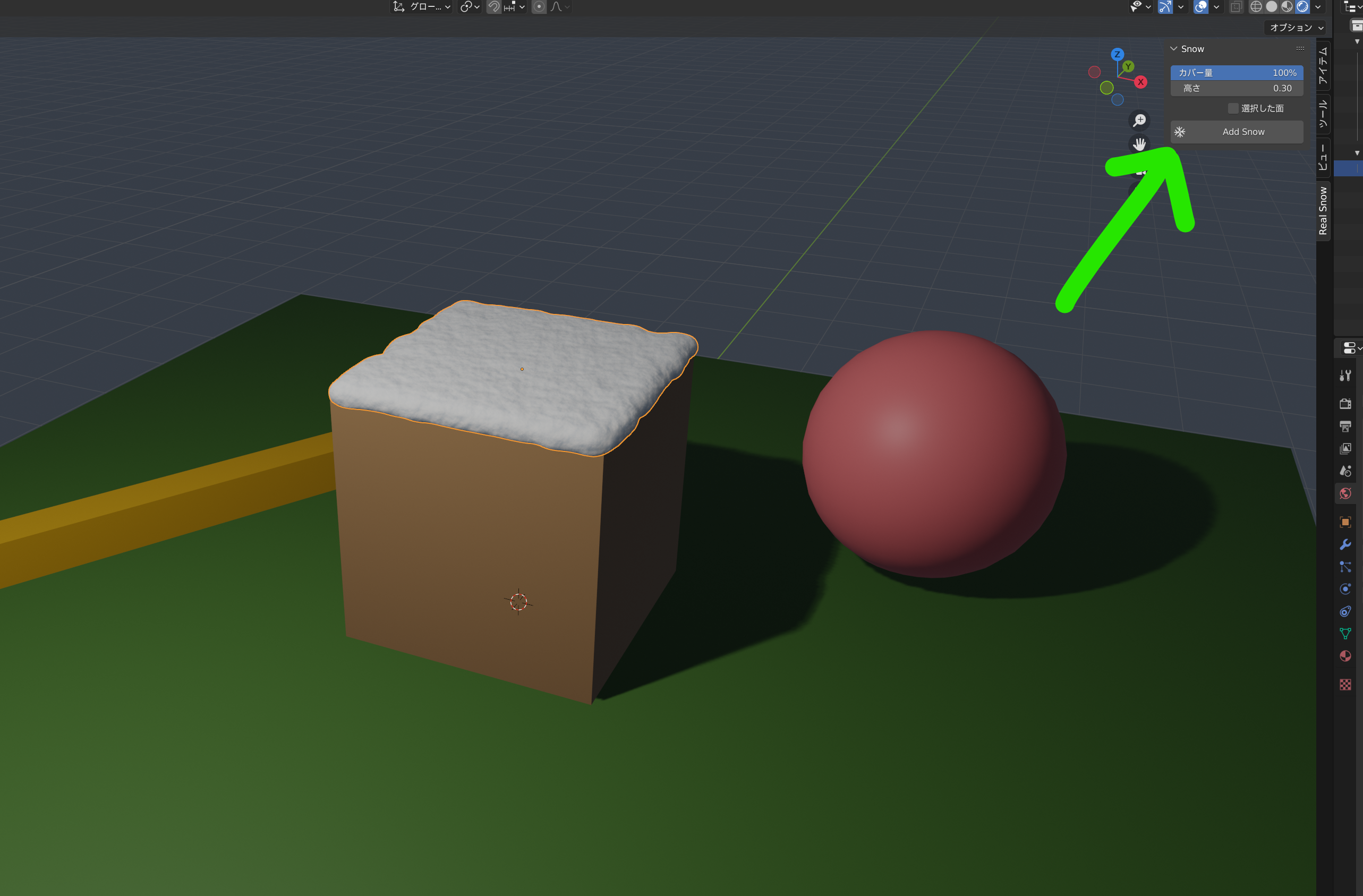The image size is (1363, 896).
Task: Click the pan hand viewport gizmo
Action: coord(1139,144)
